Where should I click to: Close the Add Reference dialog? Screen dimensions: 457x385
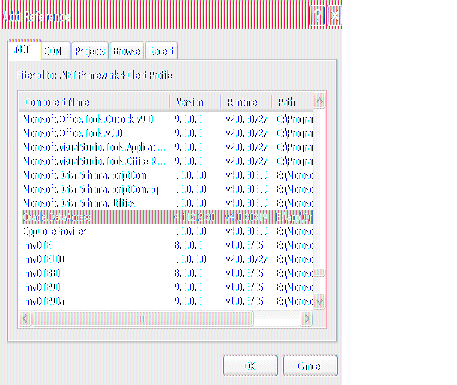[x=334, y=15]
